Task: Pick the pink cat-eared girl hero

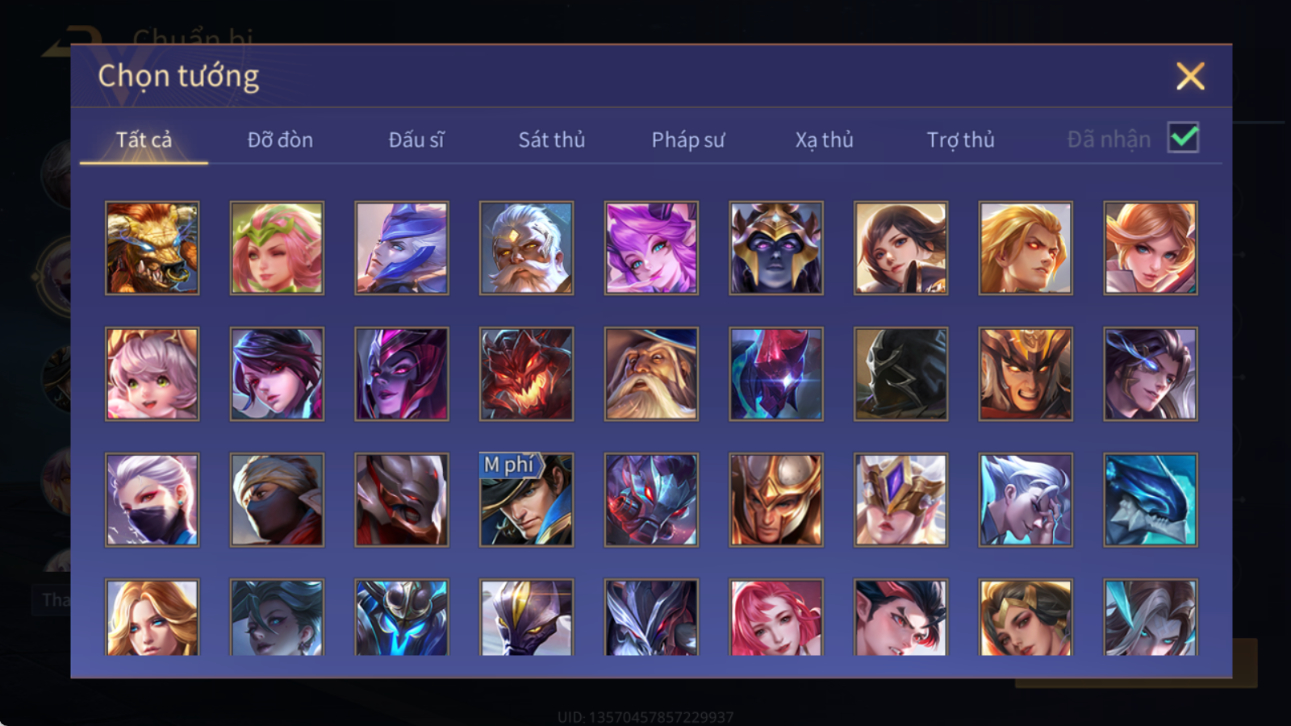Action: 152,374
